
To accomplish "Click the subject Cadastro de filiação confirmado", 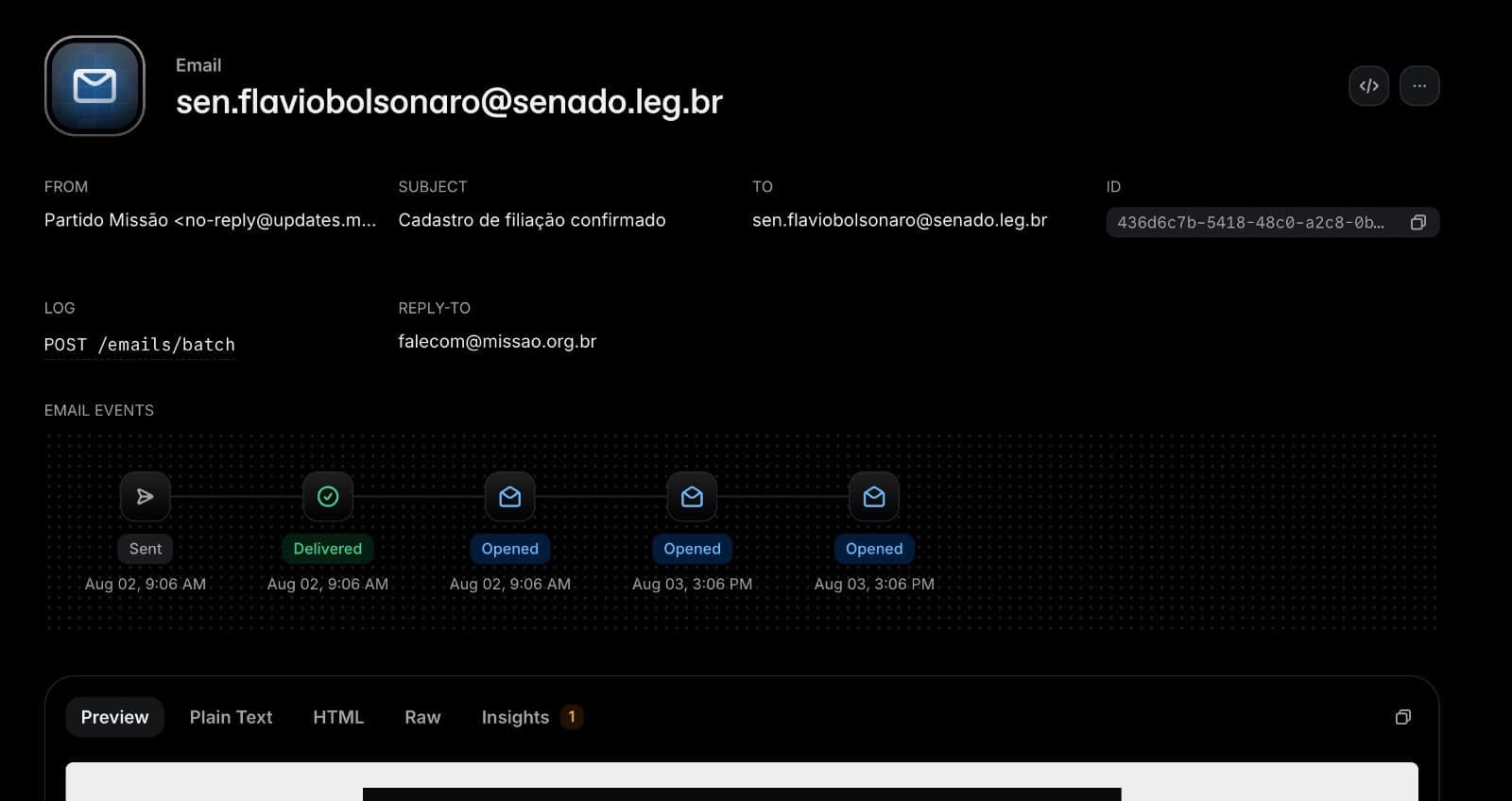I will pyautogui.click(x=532, y=220).
